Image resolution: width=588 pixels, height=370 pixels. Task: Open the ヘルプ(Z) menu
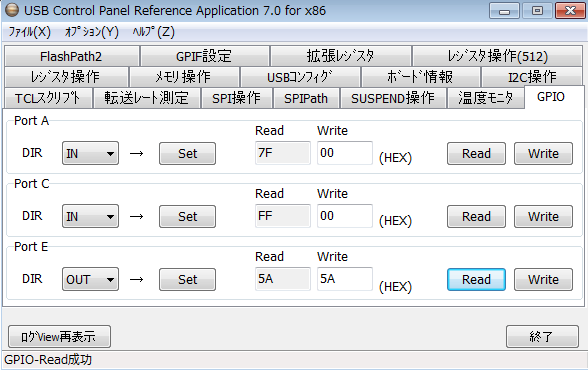coord(154,32)
